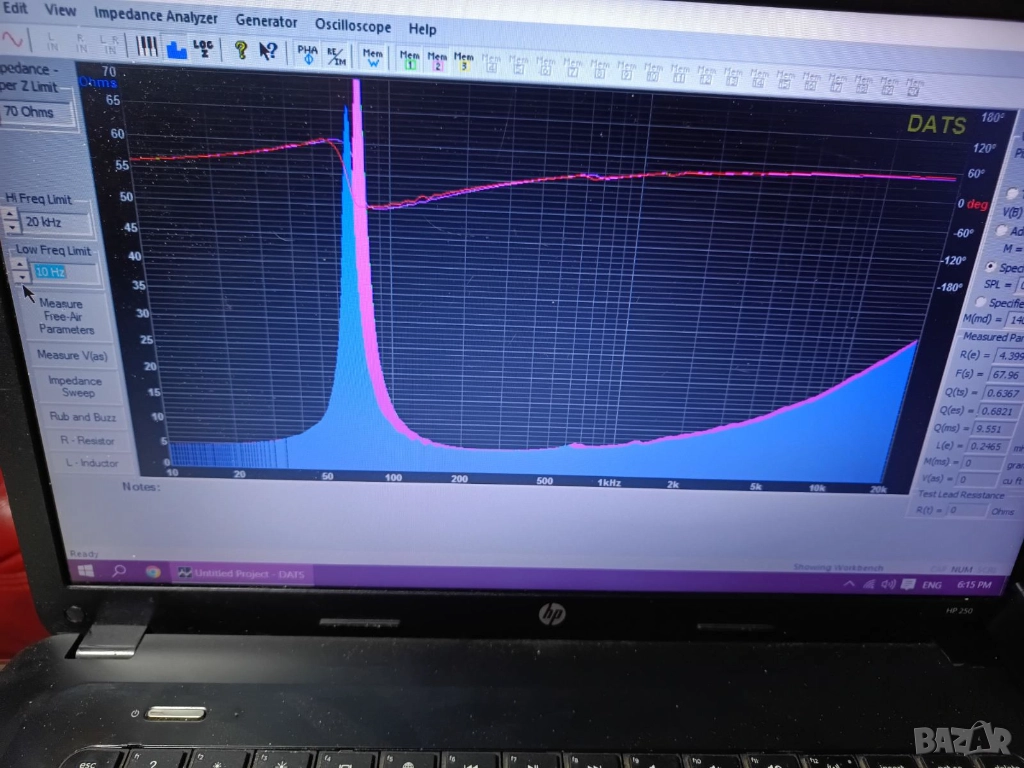The width and height of the screenshot is (1024, 768).
Task: Select memory slot Mem 6
Action: click(x=545, y=65)
